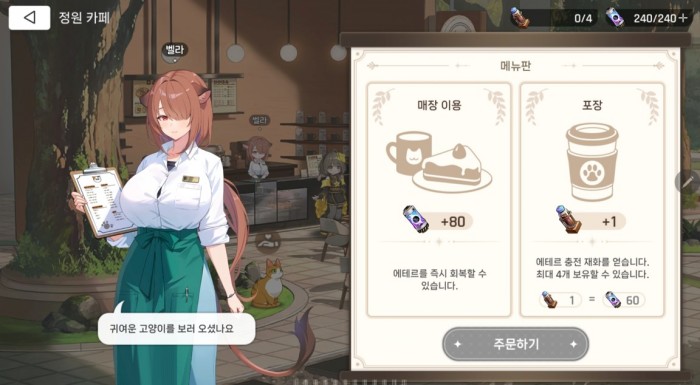Tap the 메뉴판 menu board header

coord(516,66)
